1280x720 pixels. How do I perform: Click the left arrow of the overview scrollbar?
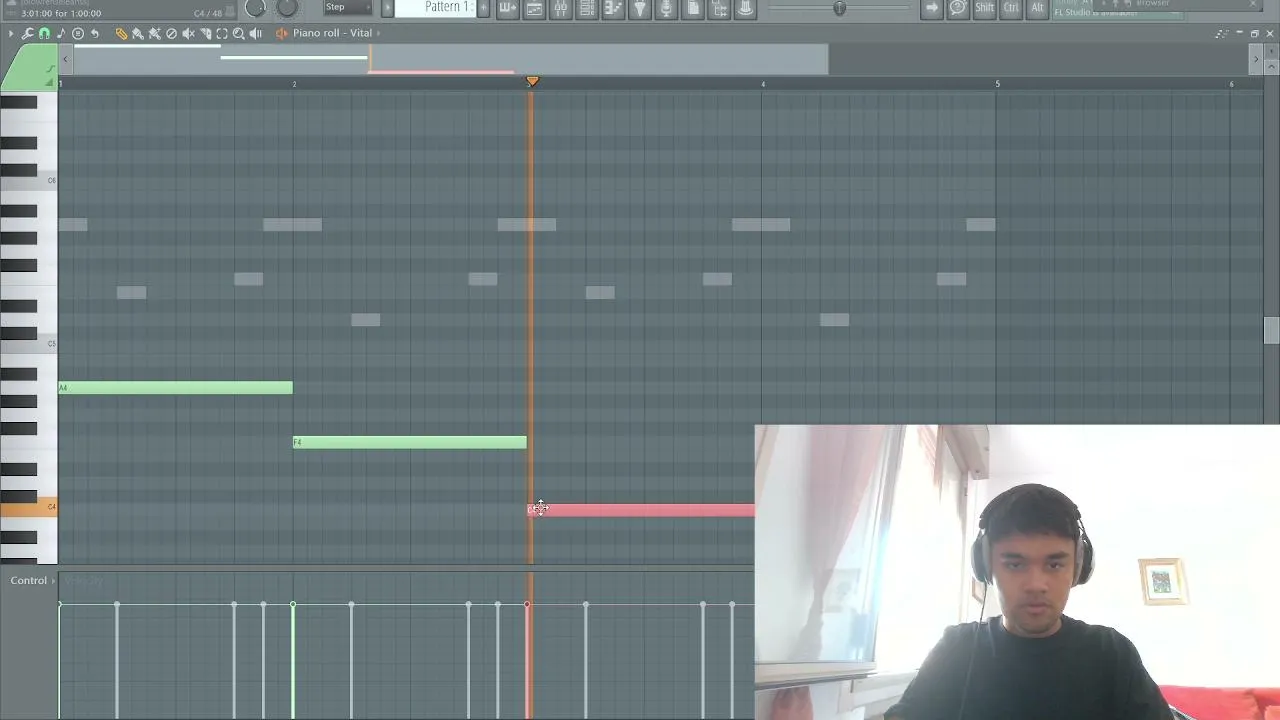(65, 60)
